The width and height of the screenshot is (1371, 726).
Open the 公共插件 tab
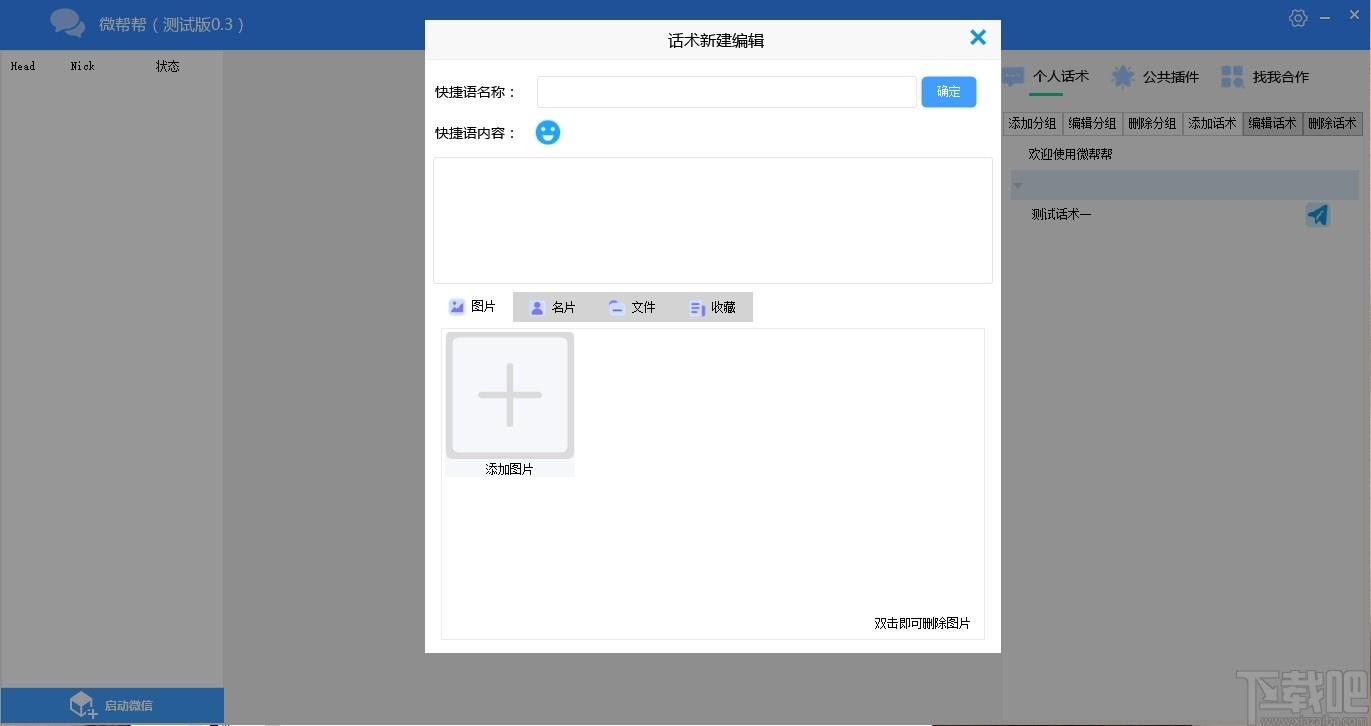[1155, 77]
